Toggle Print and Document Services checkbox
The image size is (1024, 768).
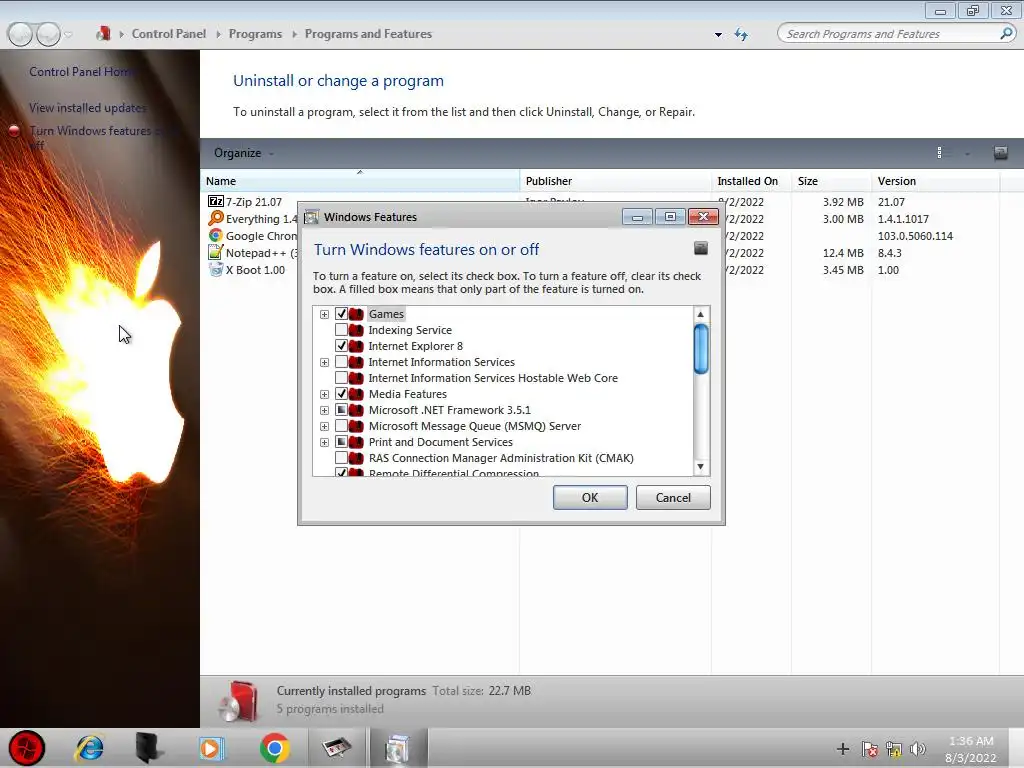(341, 441)
